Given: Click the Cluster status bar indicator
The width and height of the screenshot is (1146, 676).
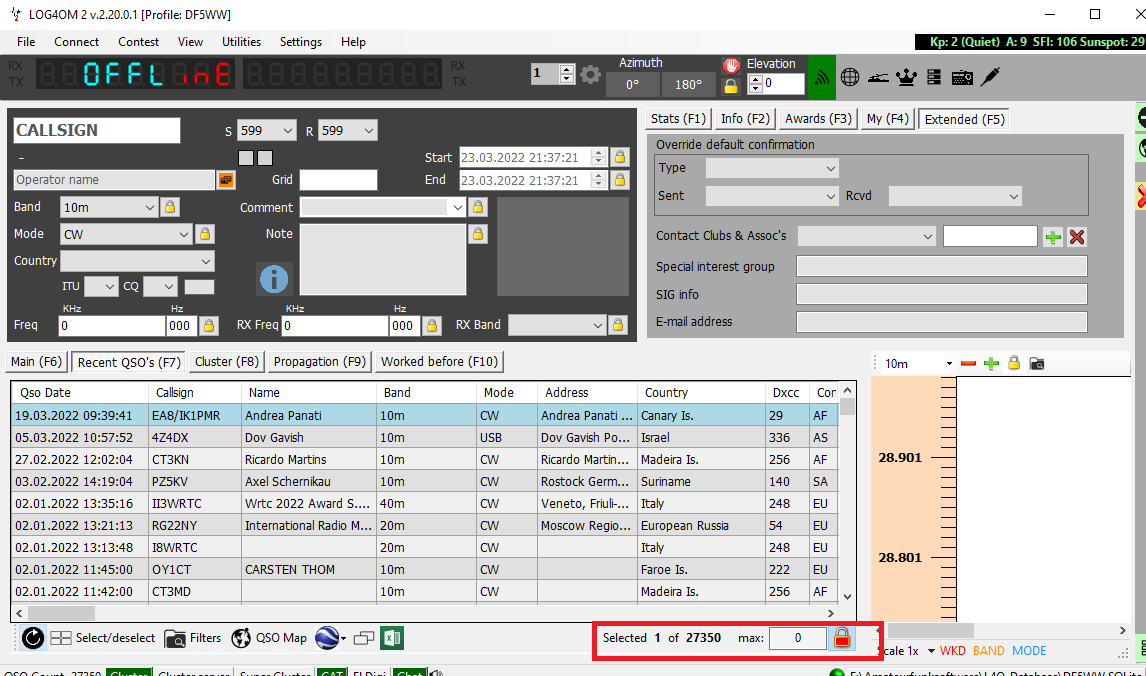Looking at the screenshot, I should (x=129, y=672).
